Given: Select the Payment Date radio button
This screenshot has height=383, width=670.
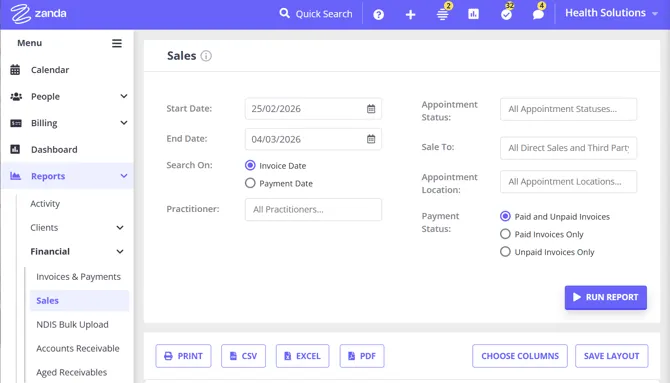Looking at the screenshot, I should pos(250,183).
